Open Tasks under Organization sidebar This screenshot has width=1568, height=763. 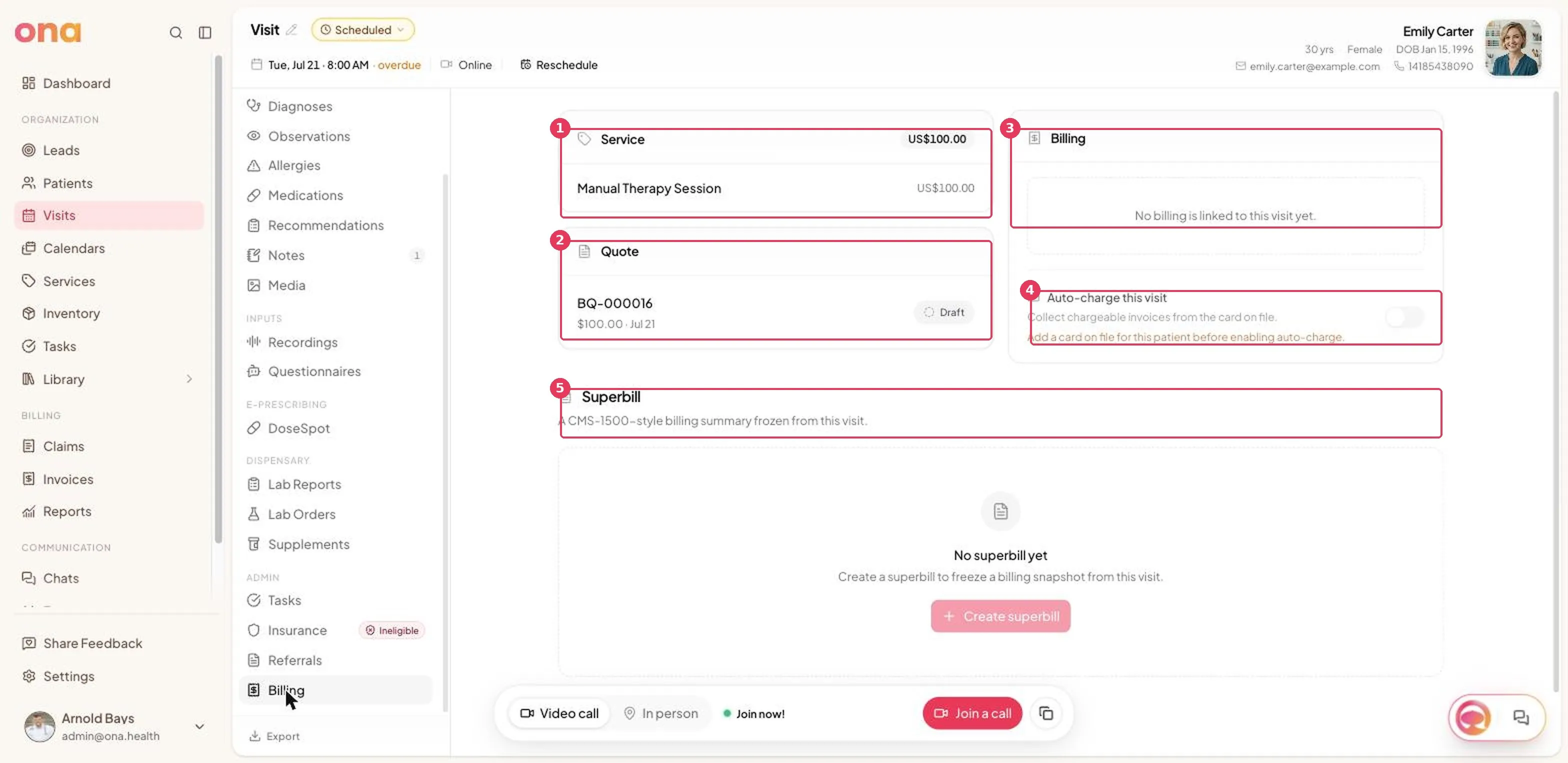click(59, 346)
